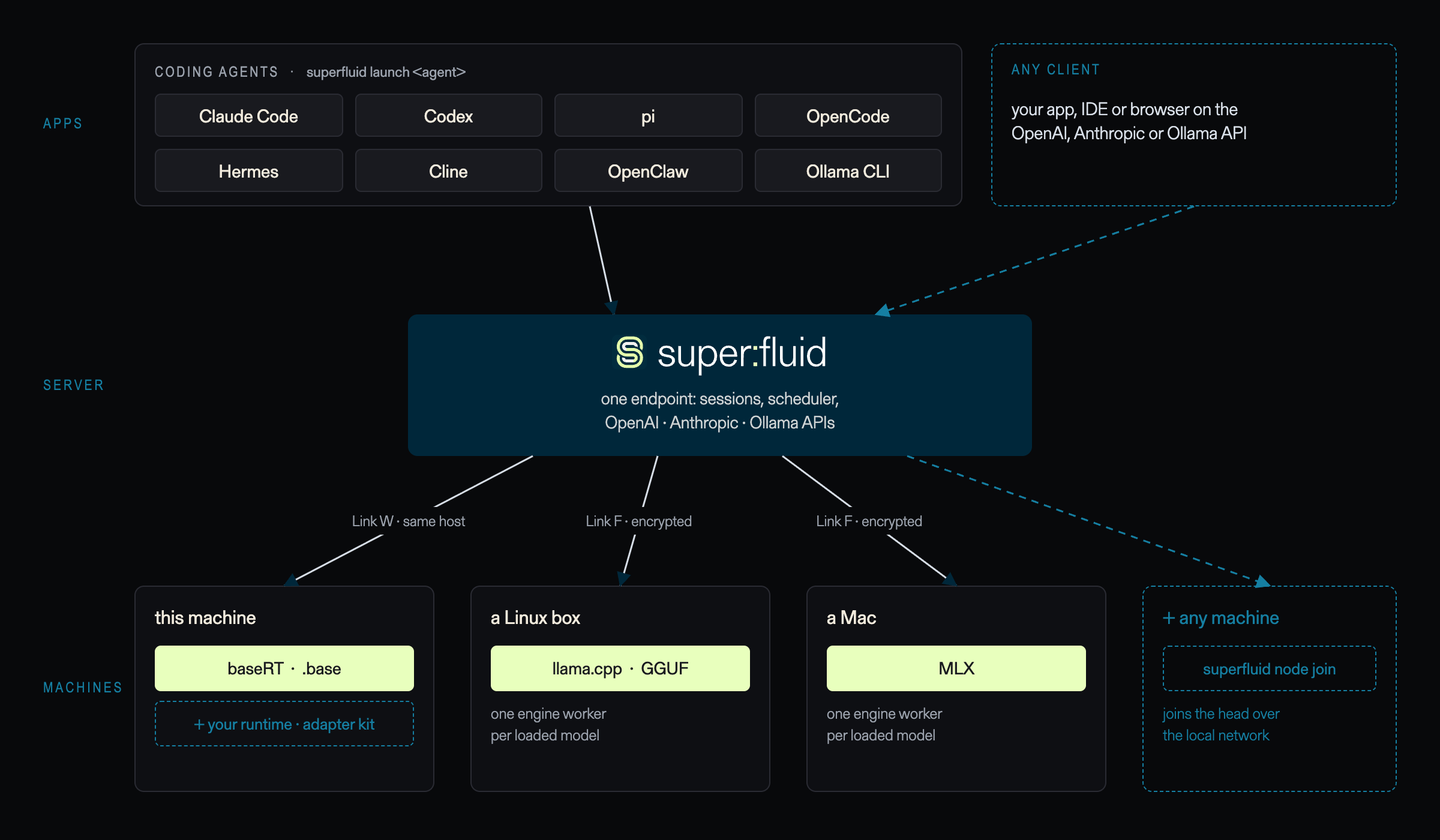Click 'one engine worker' text in Mac box
The height and width of the screenshot is (840, 1440).
click(x=884, y=713)
